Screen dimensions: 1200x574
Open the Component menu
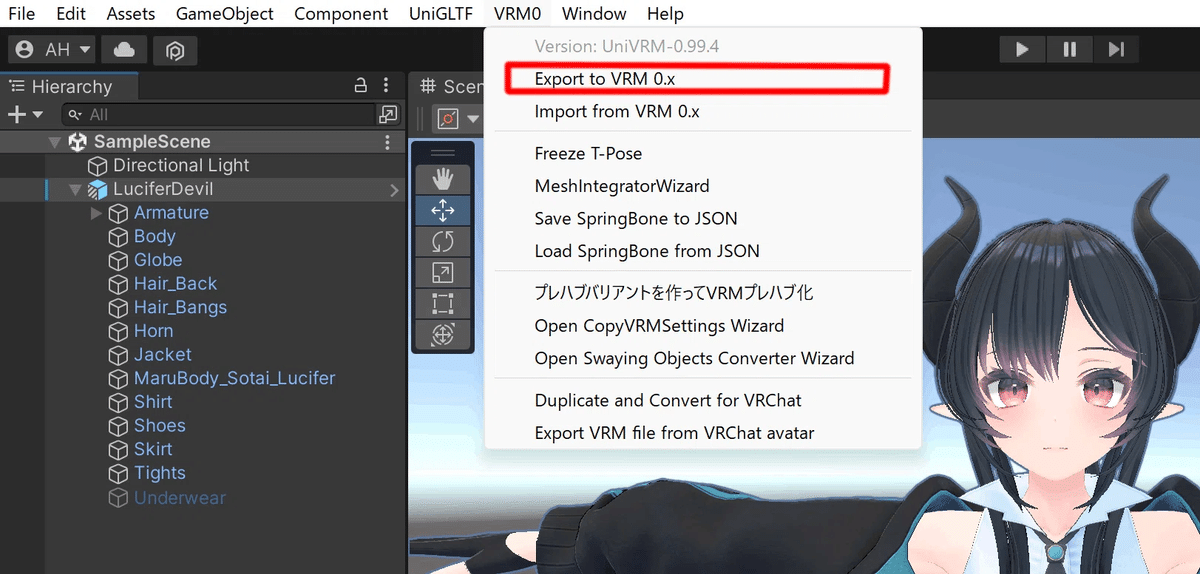[341, 14]
